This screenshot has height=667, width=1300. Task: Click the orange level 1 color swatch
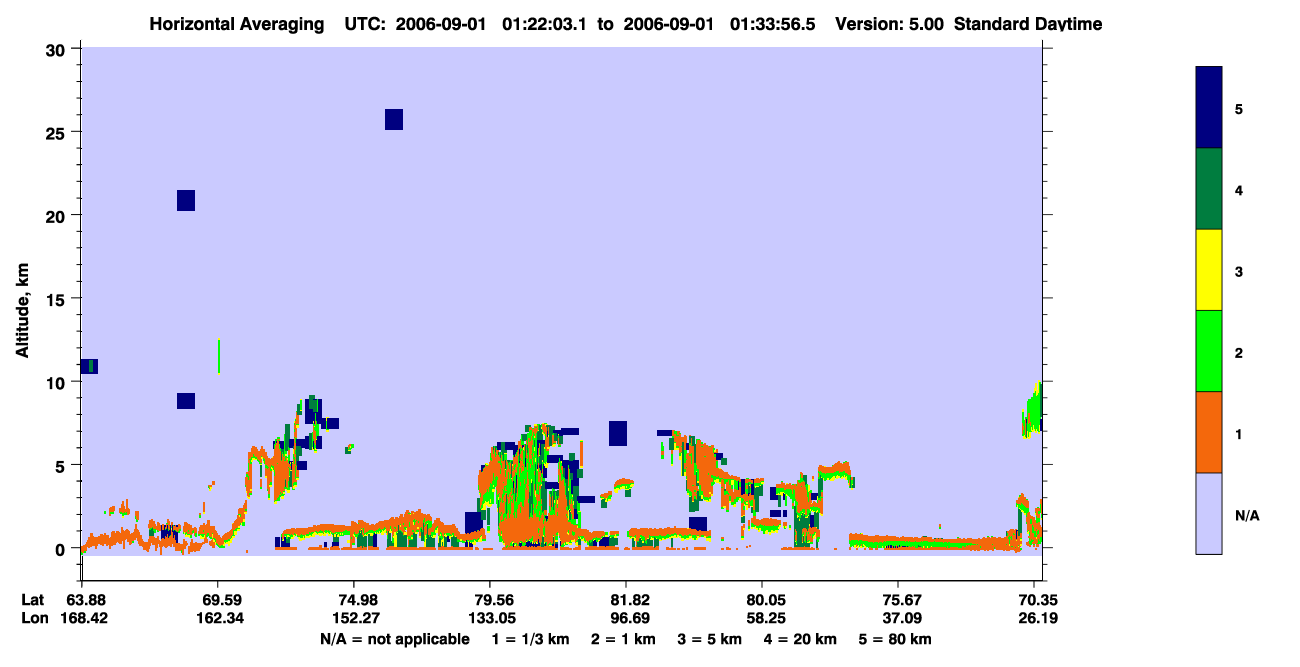(1209, 432)
